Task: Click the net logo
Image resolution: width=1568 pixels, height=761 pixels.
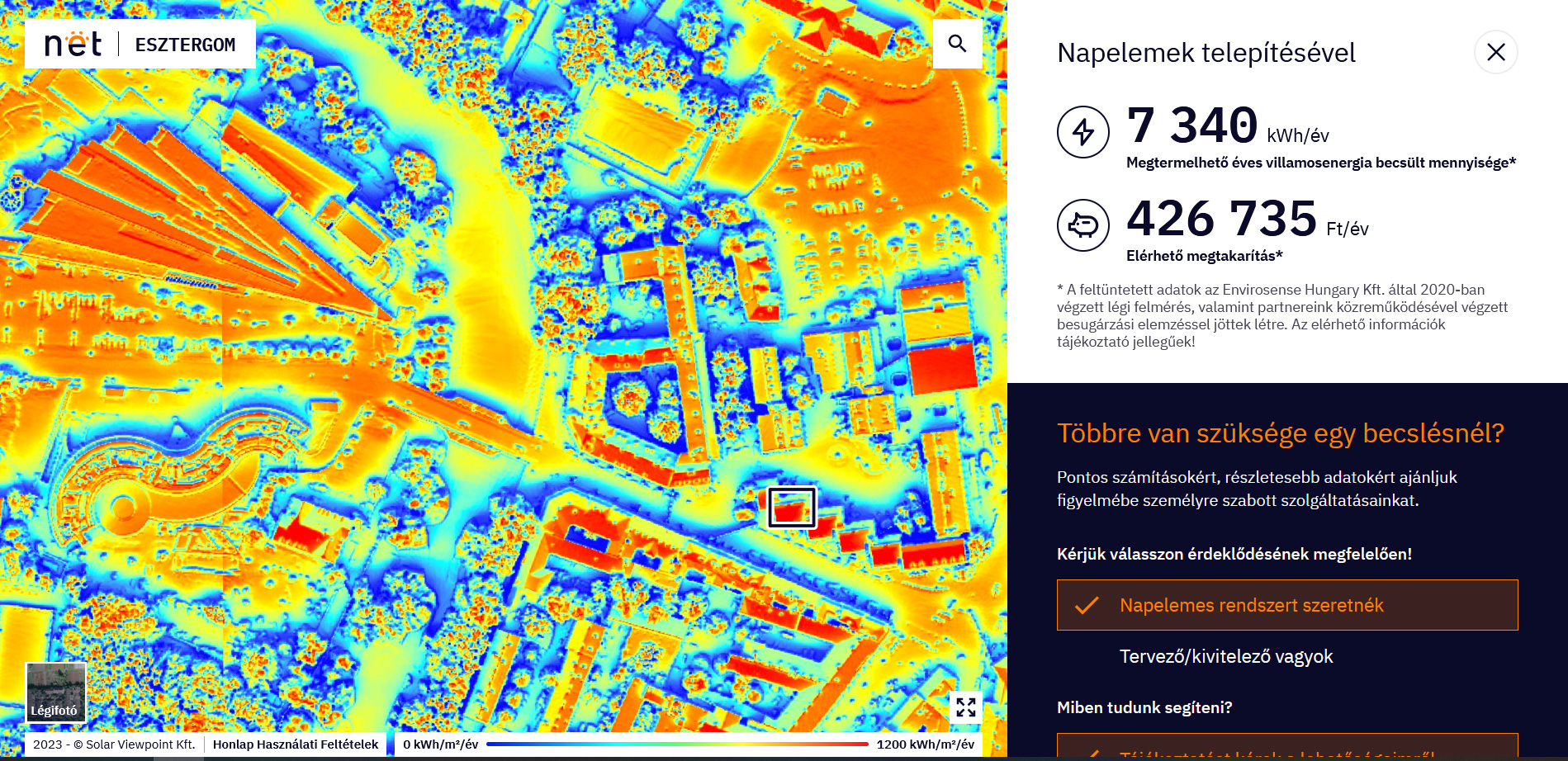Action: pyautogui.click(x=73, y=45)
